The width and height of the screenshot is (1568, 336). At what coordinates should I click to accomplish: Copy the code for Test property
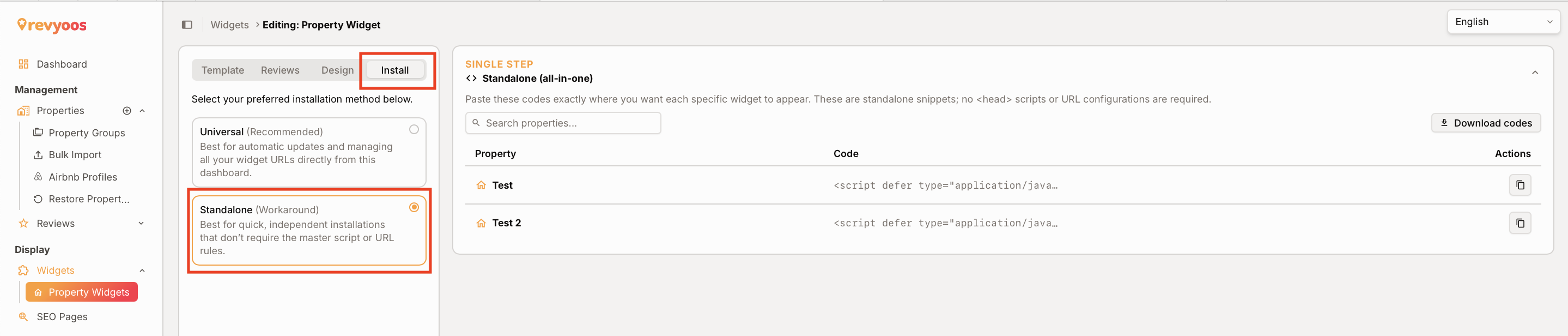tap(1520, 185)
